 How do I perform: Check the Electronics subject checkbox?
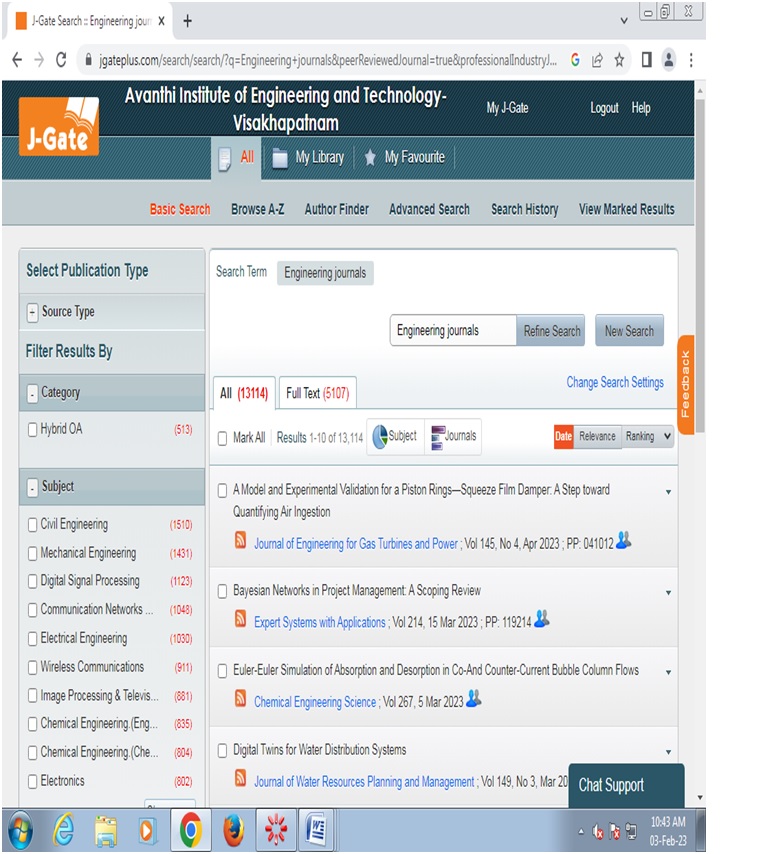(x=33, y=782)
